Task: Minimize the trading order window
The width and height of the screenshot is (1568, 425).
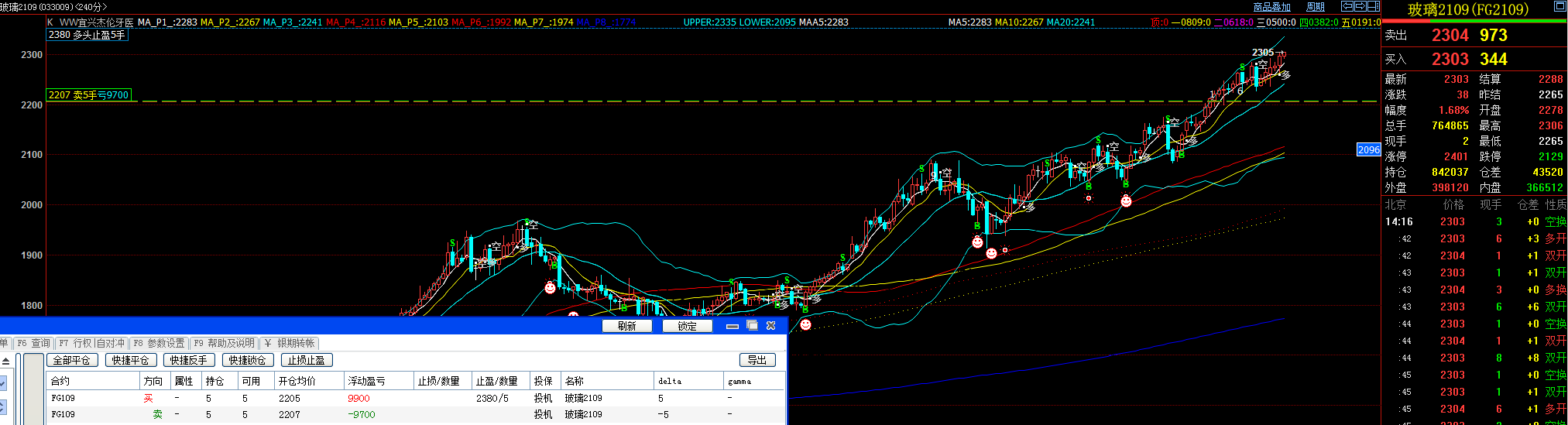Action: (733, 326)
